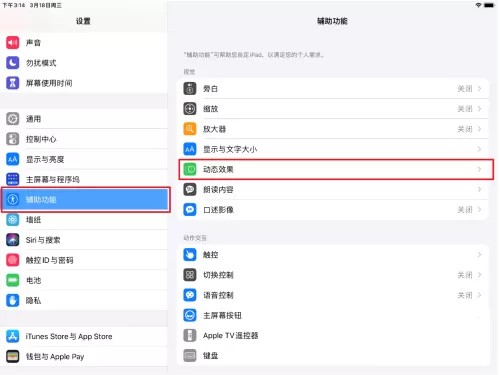Viewport: 500px width, 375px height.
Task: Open 朗读内容 chevron arrow
Action: pos(479,189)
